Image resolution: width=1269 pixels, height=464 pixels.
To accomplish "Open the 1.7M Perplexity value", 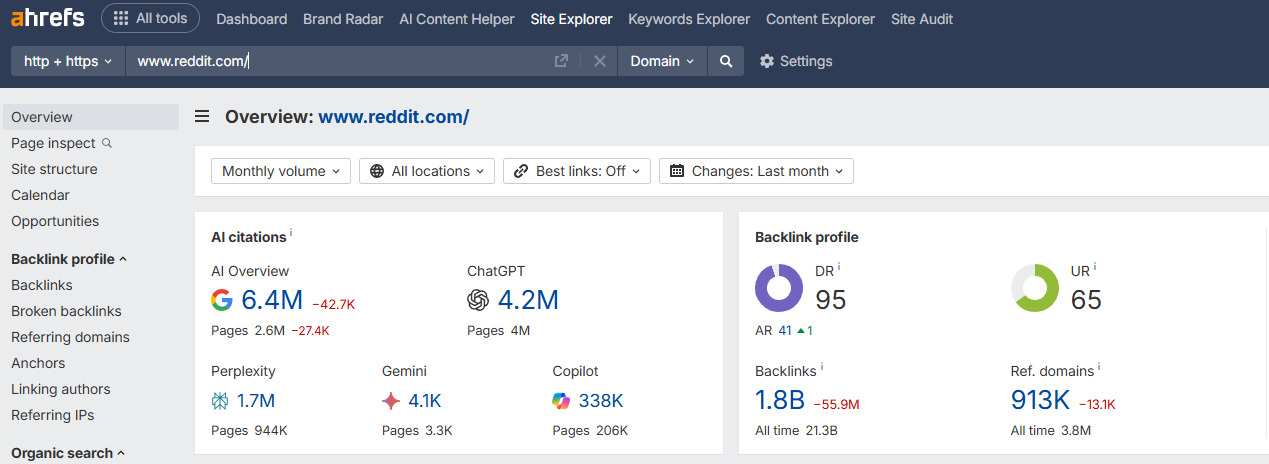I will coord(256,401).
